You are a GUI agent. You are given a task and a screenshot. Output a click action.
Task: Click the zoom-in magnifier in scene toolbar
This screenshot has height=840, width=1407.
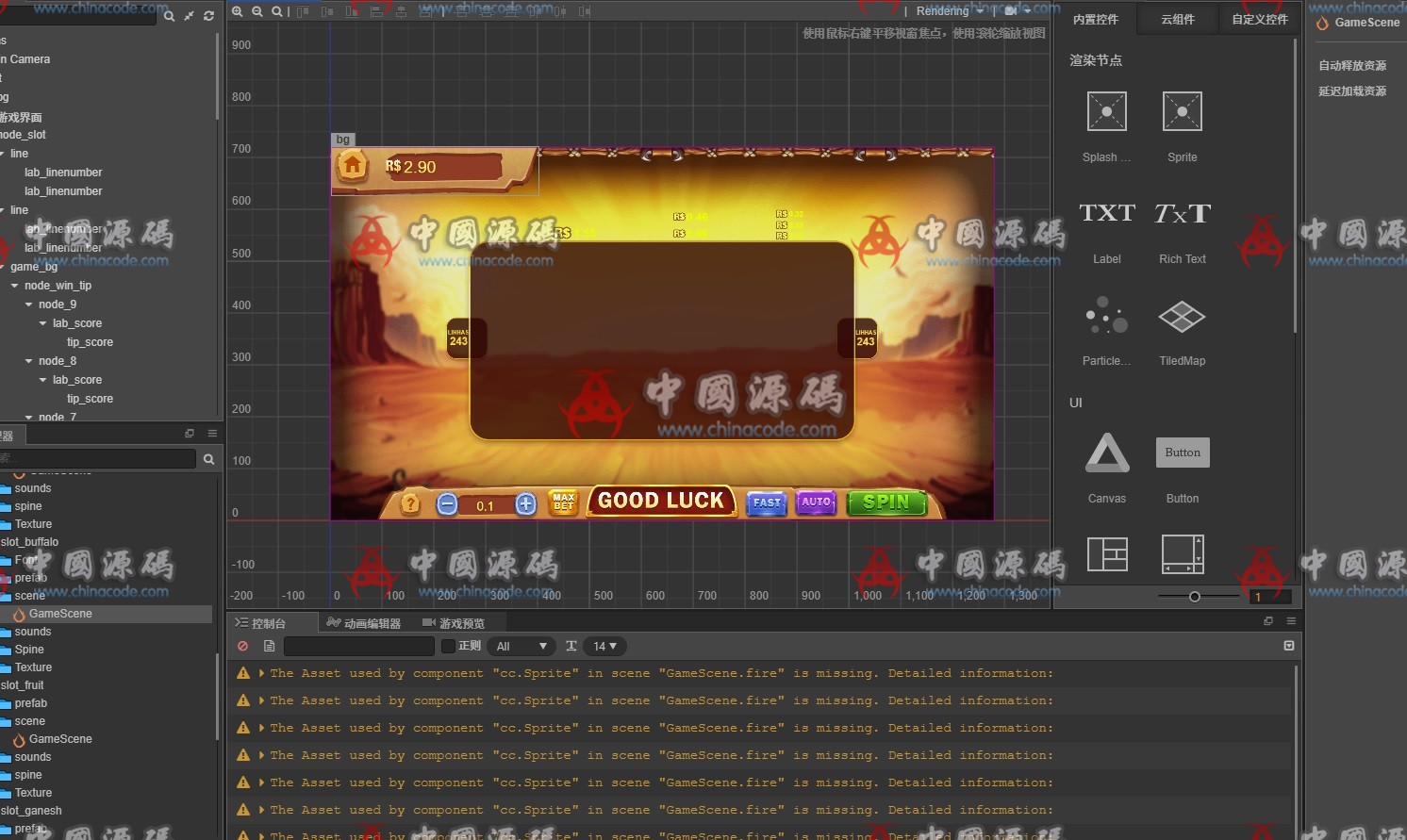[x=238, y=11]
